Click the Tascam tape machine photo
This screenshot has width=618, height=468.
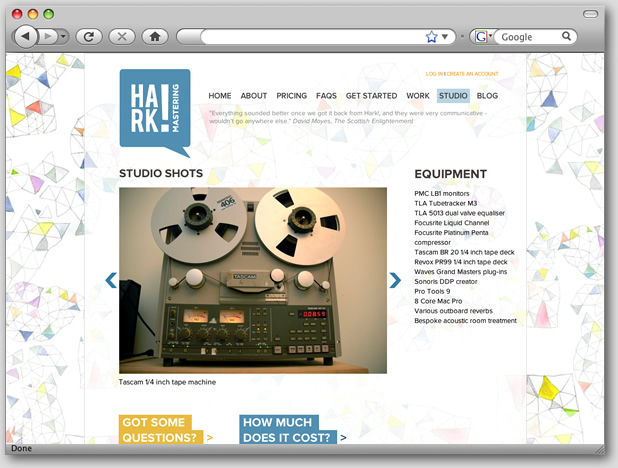pyautogui.click(x=252, y=281)
